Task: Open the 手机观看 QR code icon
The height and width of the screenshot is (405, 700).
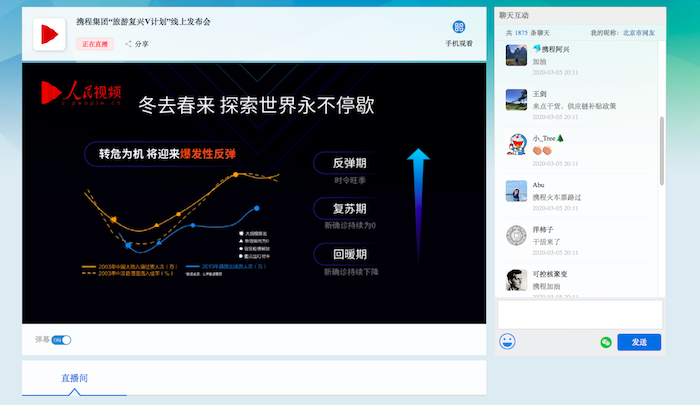Action: 458,27
